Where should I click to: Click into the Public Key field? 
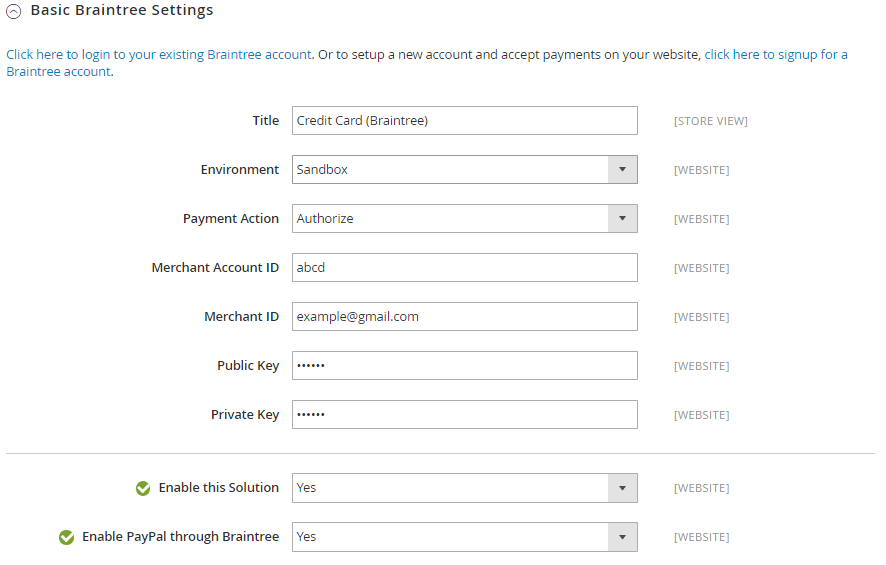pos(464,366)
